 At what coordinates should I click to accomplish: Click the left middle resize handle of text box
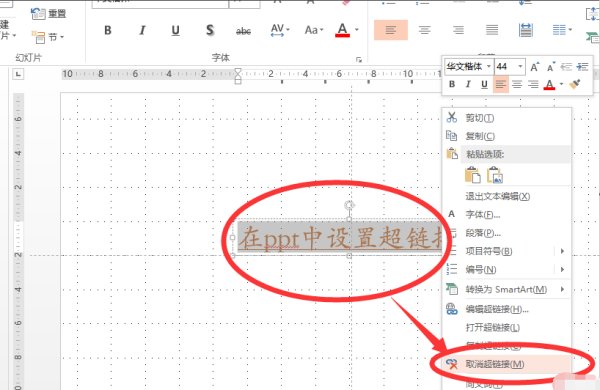pyautogui.click(x=233, y=238)
